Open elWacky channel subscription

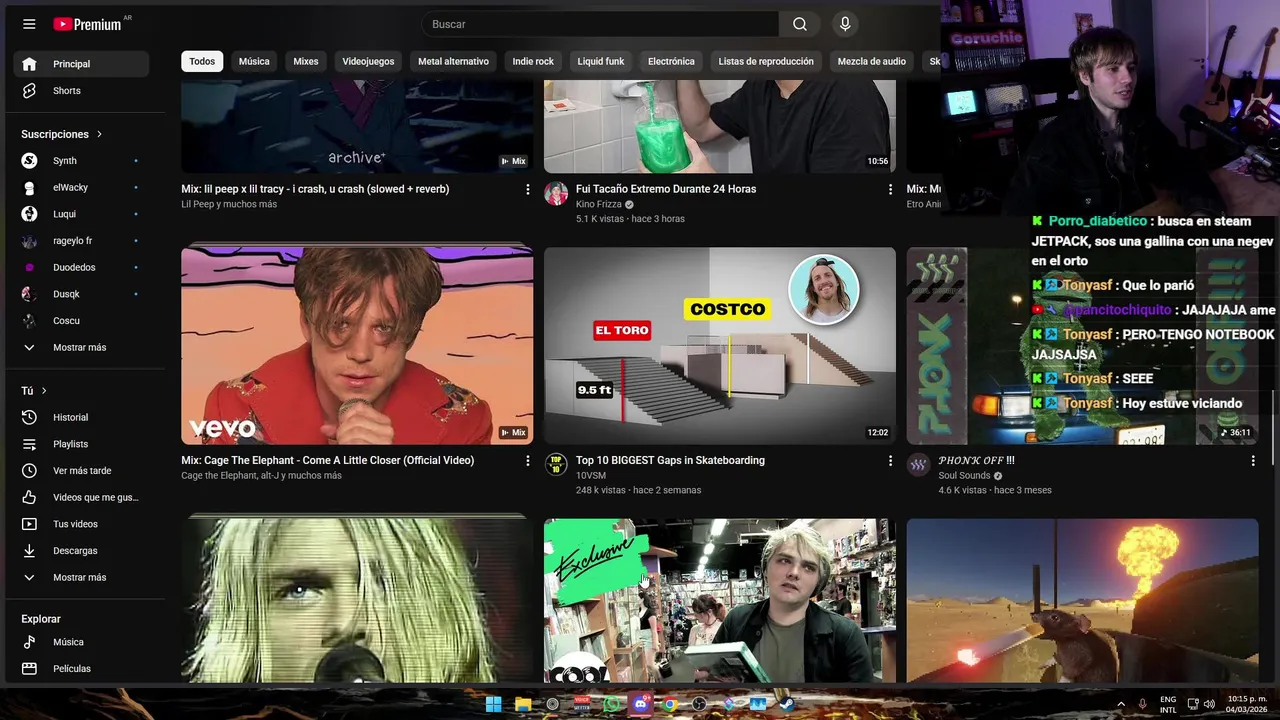(81, 187)
